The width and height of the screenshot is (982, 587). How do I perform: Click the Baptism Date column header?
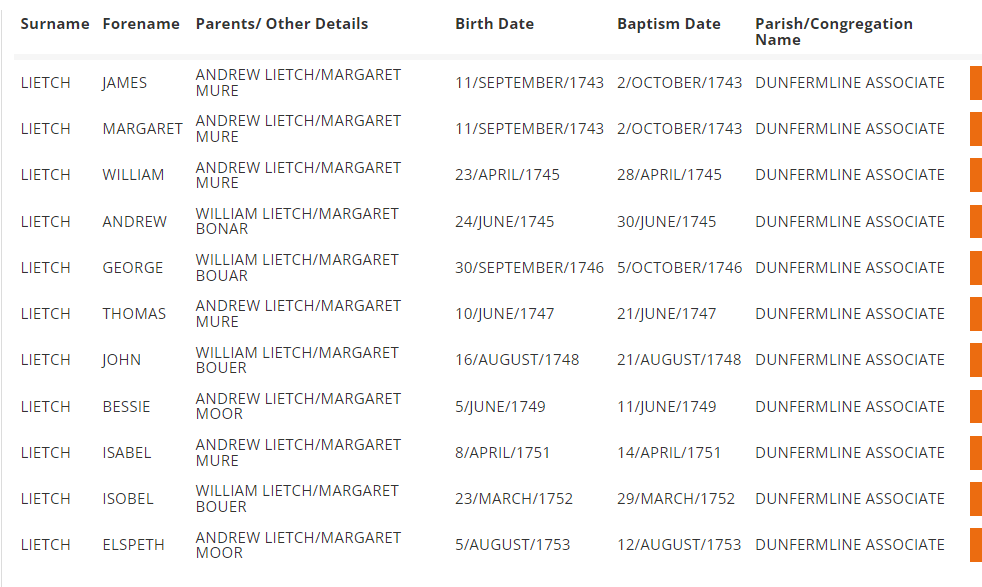pyautogui.click(x=668, y=24)
